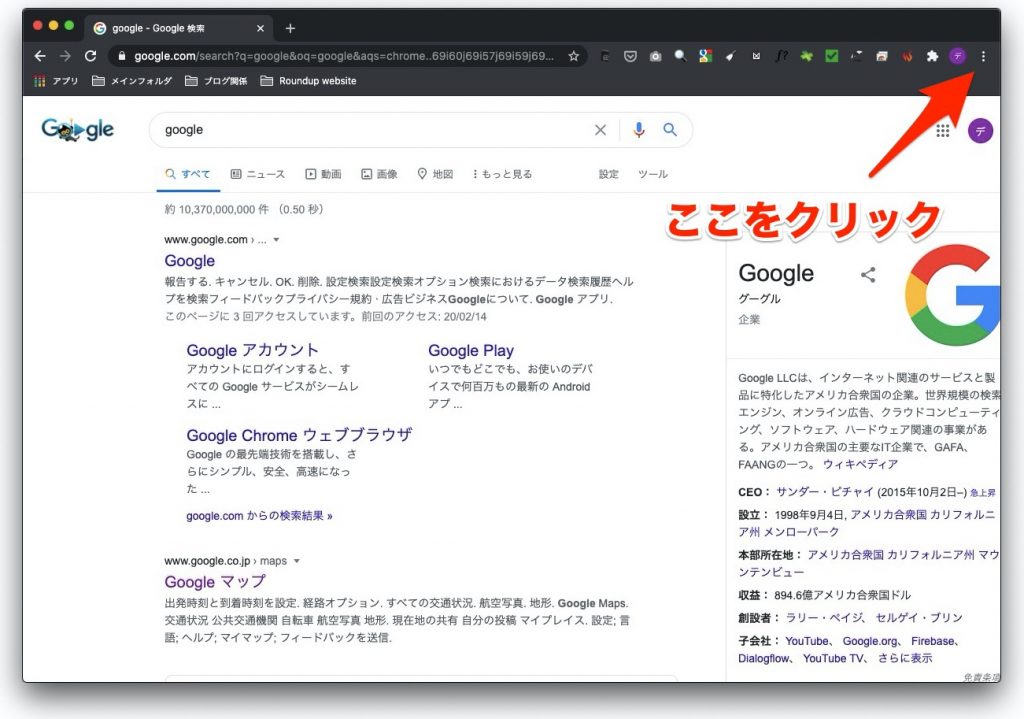The width and height of the screenshot is (1024, 719).
Task: Open the YouTube subsidiary link
Action: point(807,641)
